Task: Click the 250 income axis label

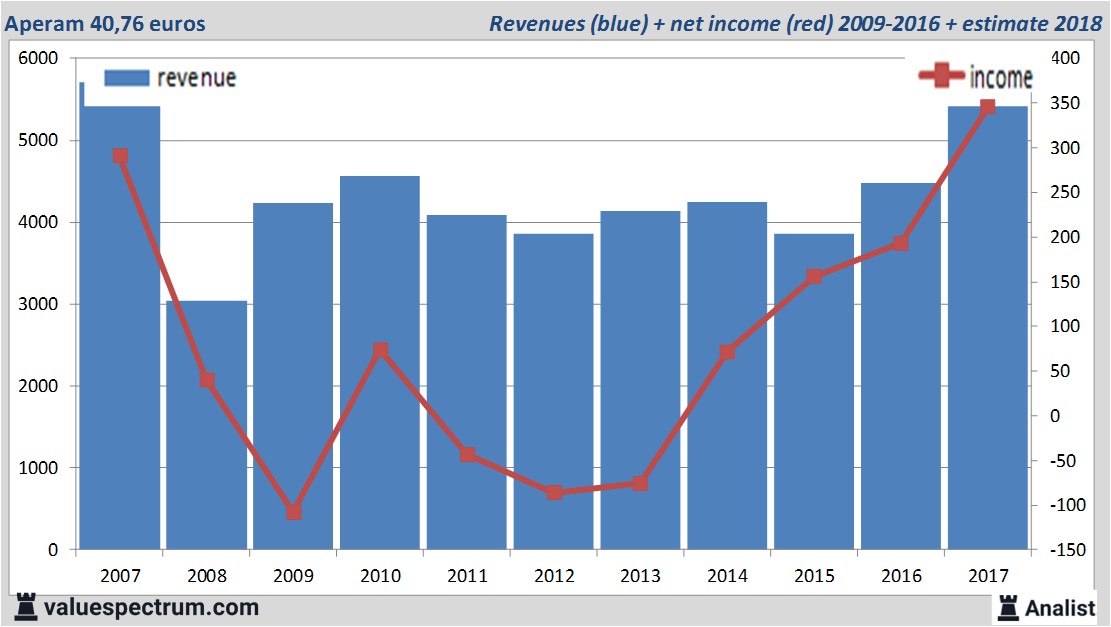Action: click(1065, 192)
